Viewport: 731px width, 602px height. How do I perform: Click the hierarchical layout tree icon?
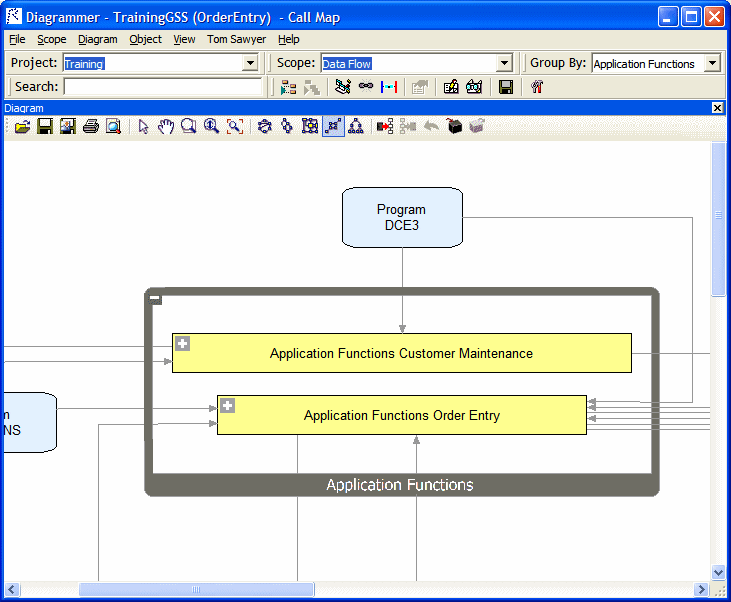[356, 127]
